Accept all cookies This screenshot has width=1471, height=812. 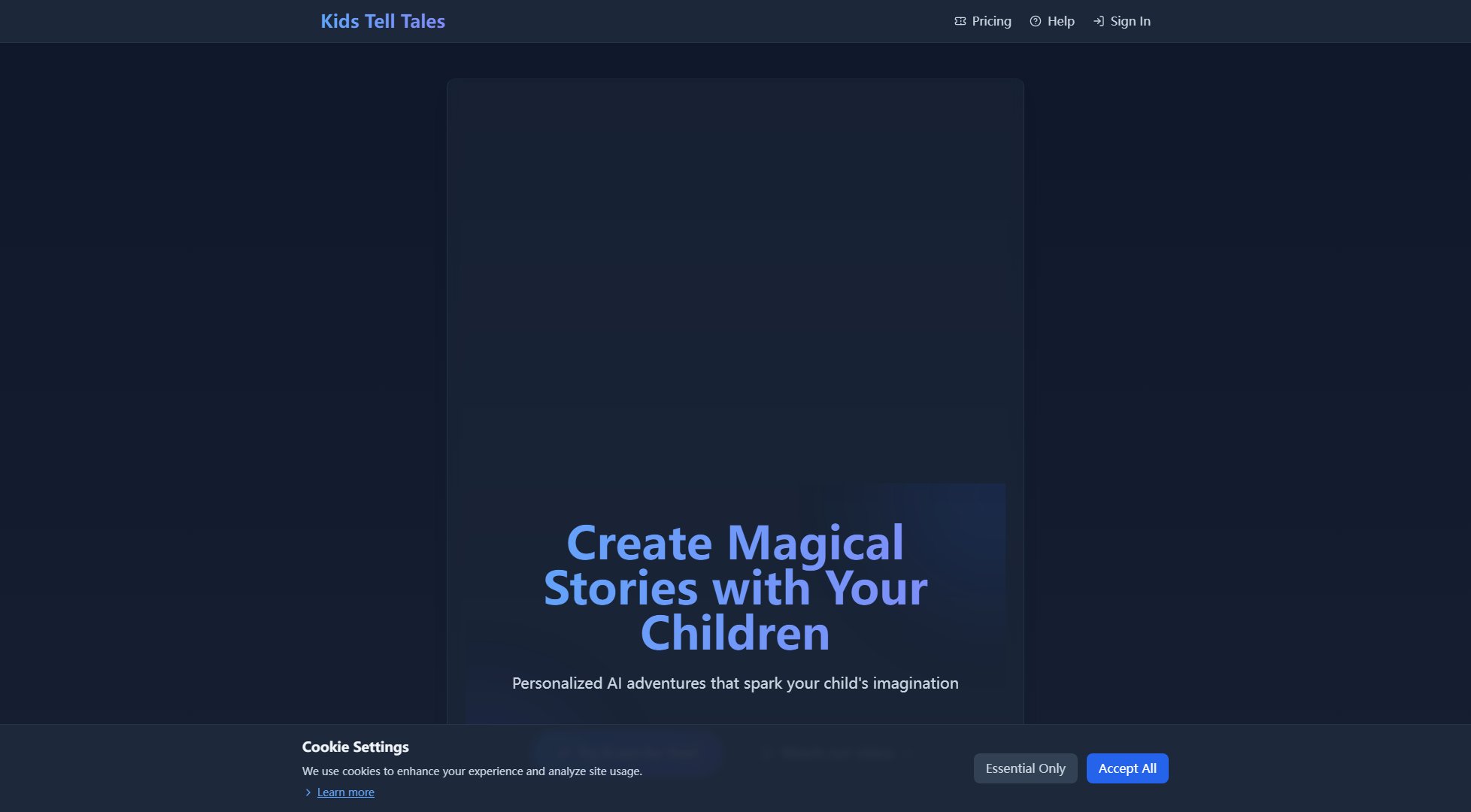pos(1127,768)
